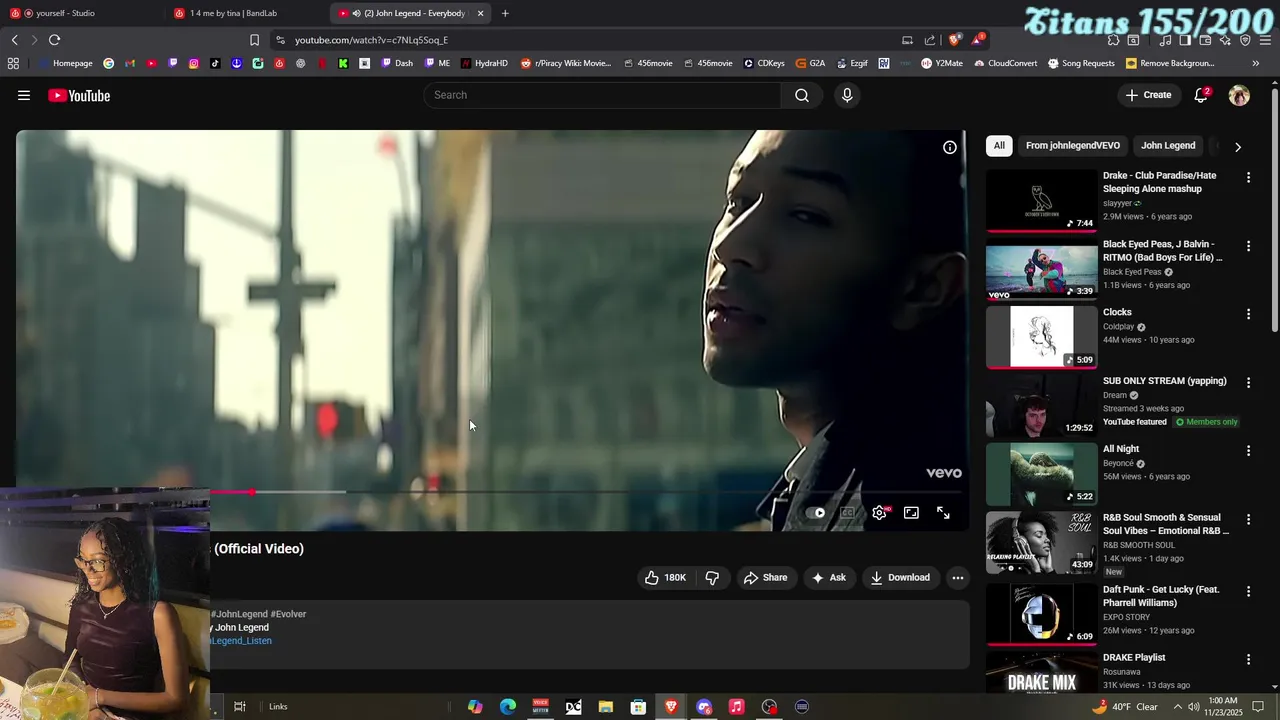Open the Clocks Coldplay thumbnail
The image size is (1280, 720).
tap(1041, 337)
